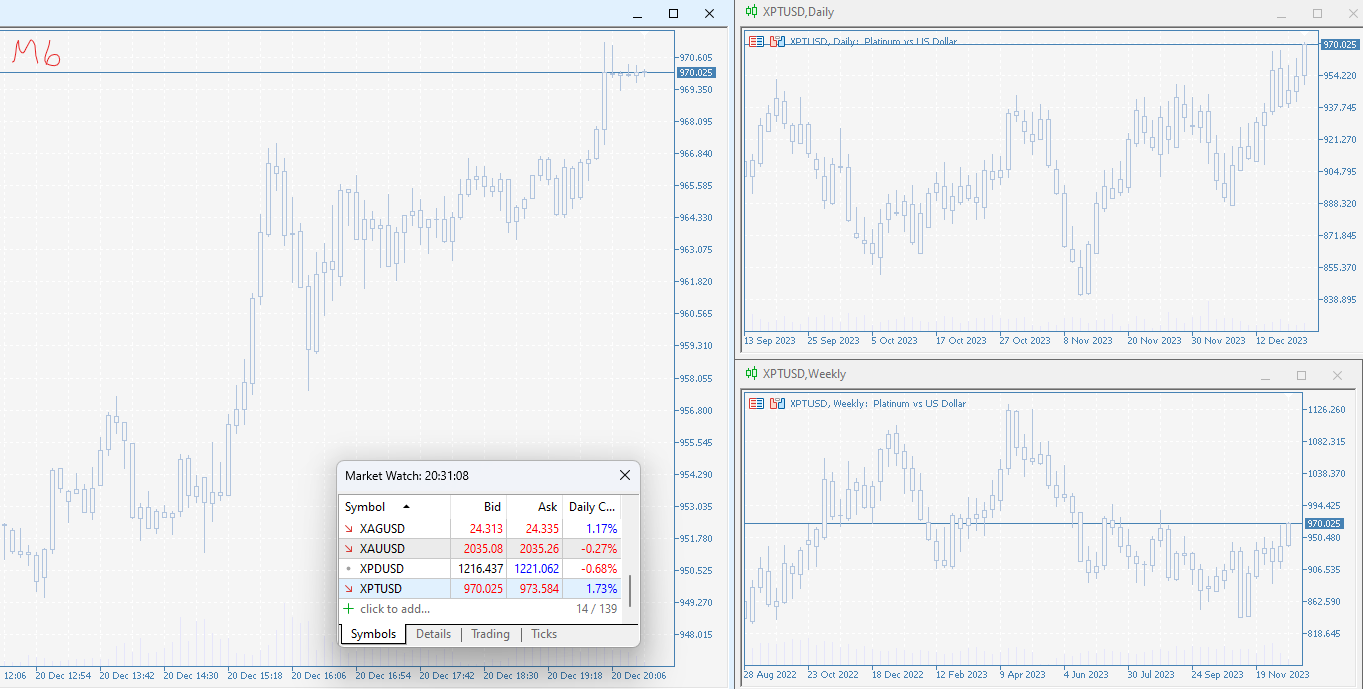The image size is (1363, 689).
Task: Switch to the Details tab
Action: click(x=433, y=634)
